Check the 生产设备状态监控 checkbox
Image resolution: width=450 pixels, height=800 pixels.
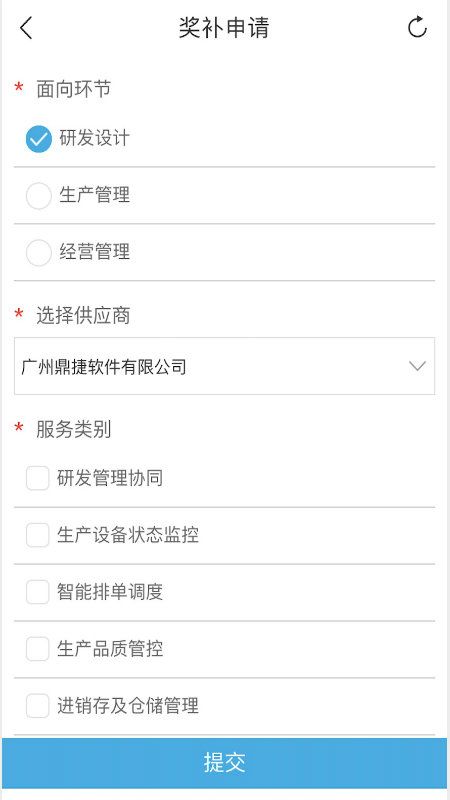point(38,535)
